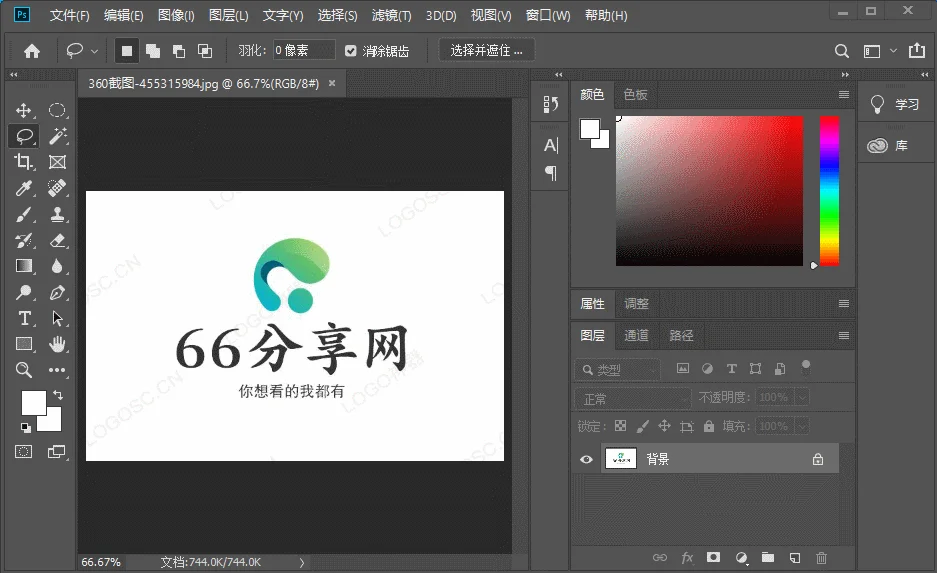
Task: Choose Add to Selection mode
Action: click(x=153, y=51)
